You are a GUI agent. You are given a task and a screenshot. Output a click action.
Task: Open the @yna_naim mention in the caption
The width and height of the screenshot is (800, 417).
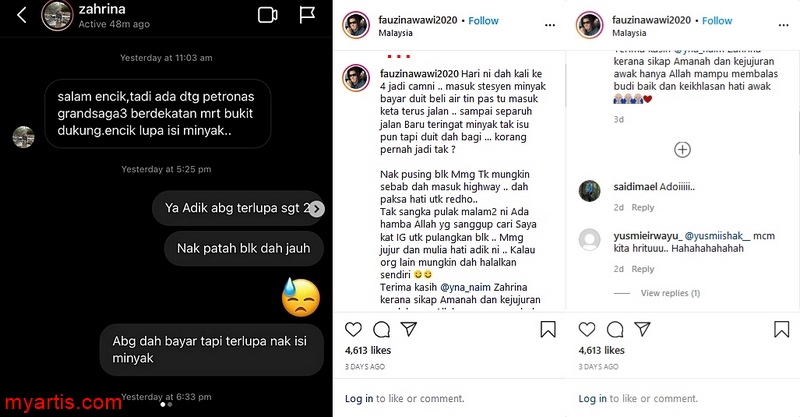click(x=465, y=287)
